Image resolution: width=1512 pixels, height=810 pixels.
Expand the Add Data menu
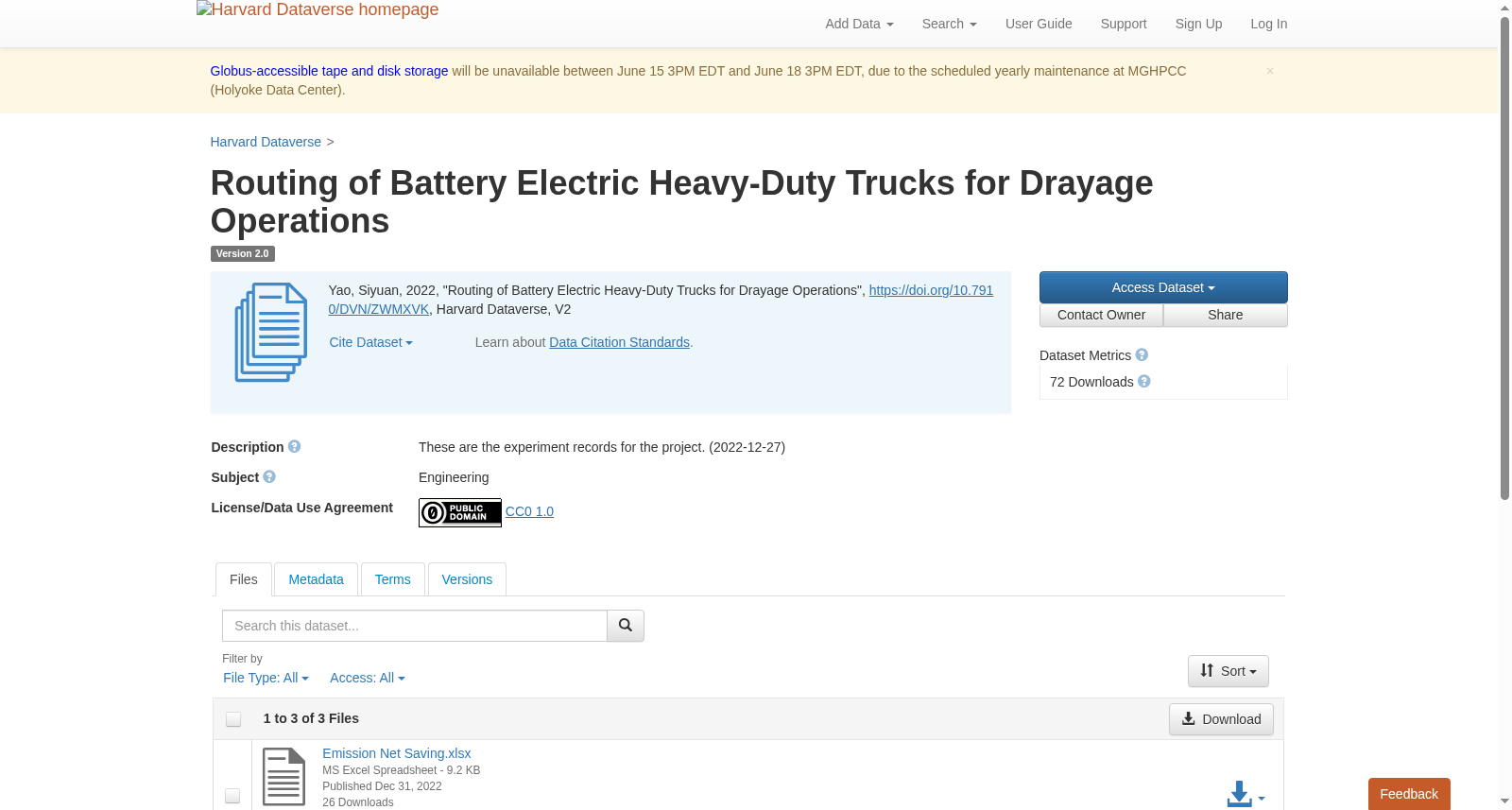[x=859, y=24]
